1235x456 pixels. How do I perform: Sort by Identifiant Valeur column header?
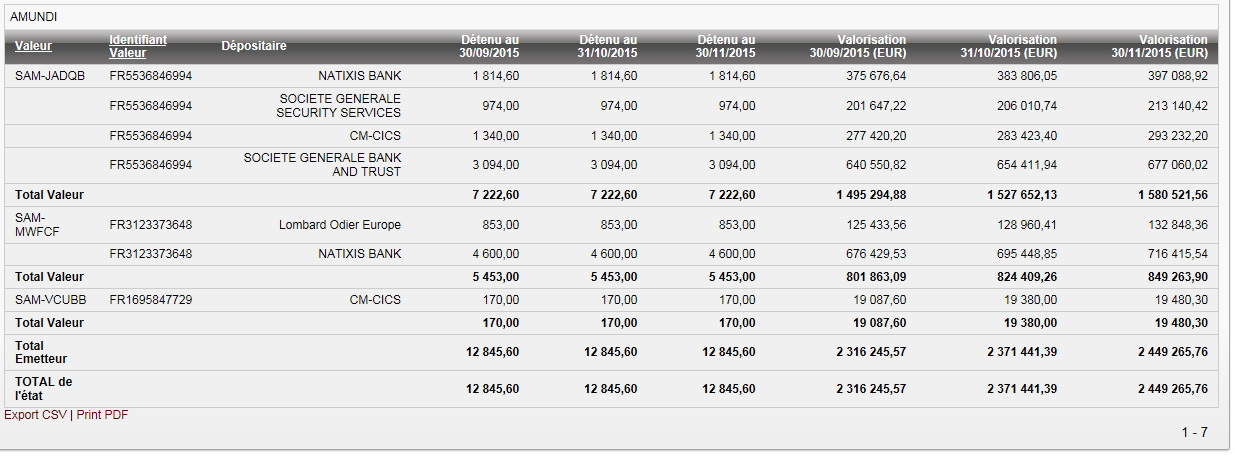[138, 46]
